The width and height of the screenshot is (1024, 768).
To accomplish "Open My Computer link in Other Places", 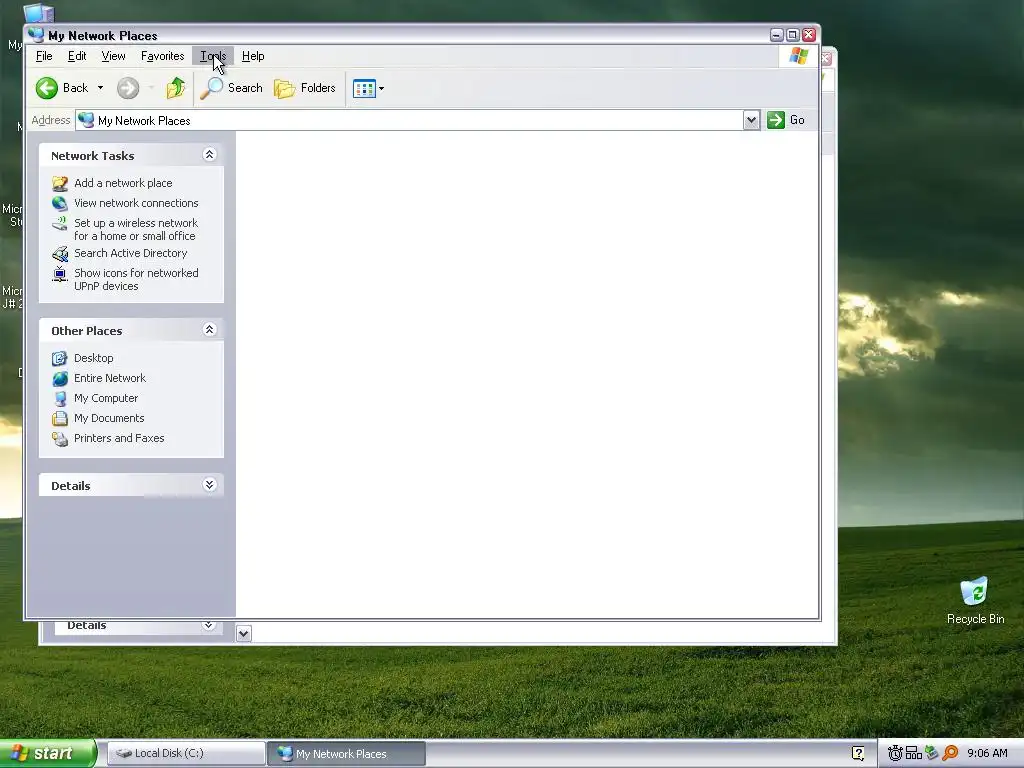I will (x=106, y=398).
